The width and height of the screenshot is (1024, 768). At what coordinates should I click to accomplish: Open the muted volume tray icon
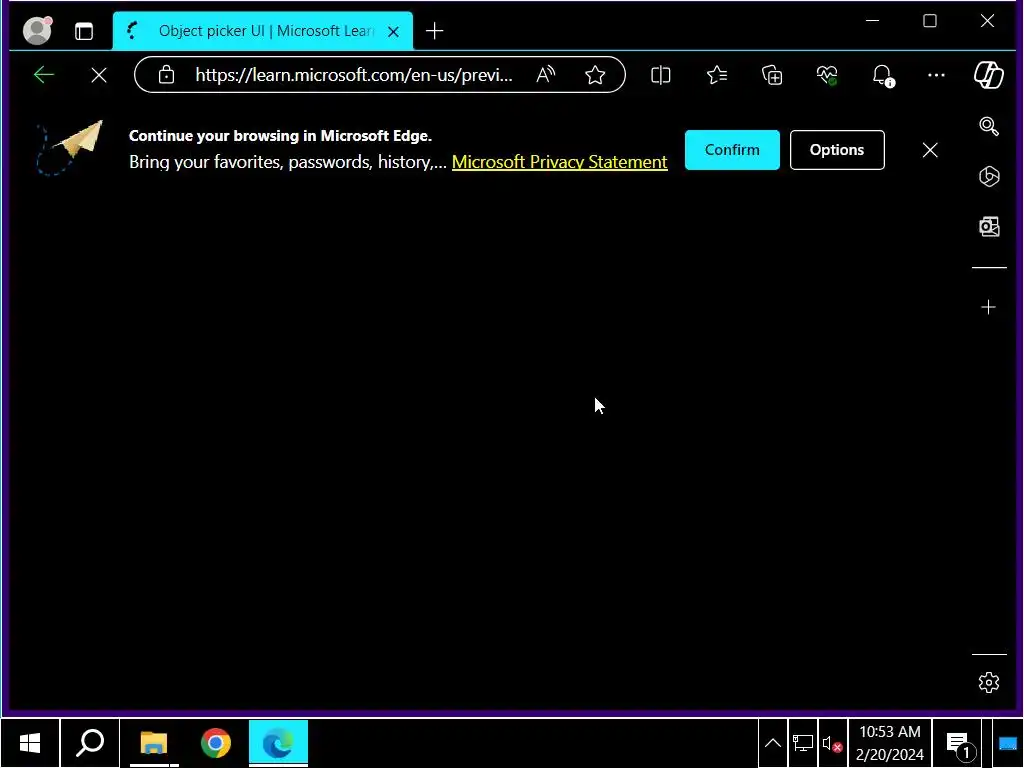coord(833,743)
